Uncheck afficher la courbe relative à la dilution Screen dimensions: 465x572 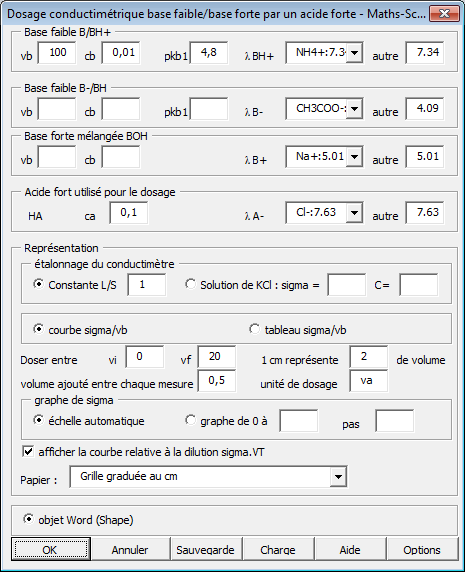click(x=28, y=452)
